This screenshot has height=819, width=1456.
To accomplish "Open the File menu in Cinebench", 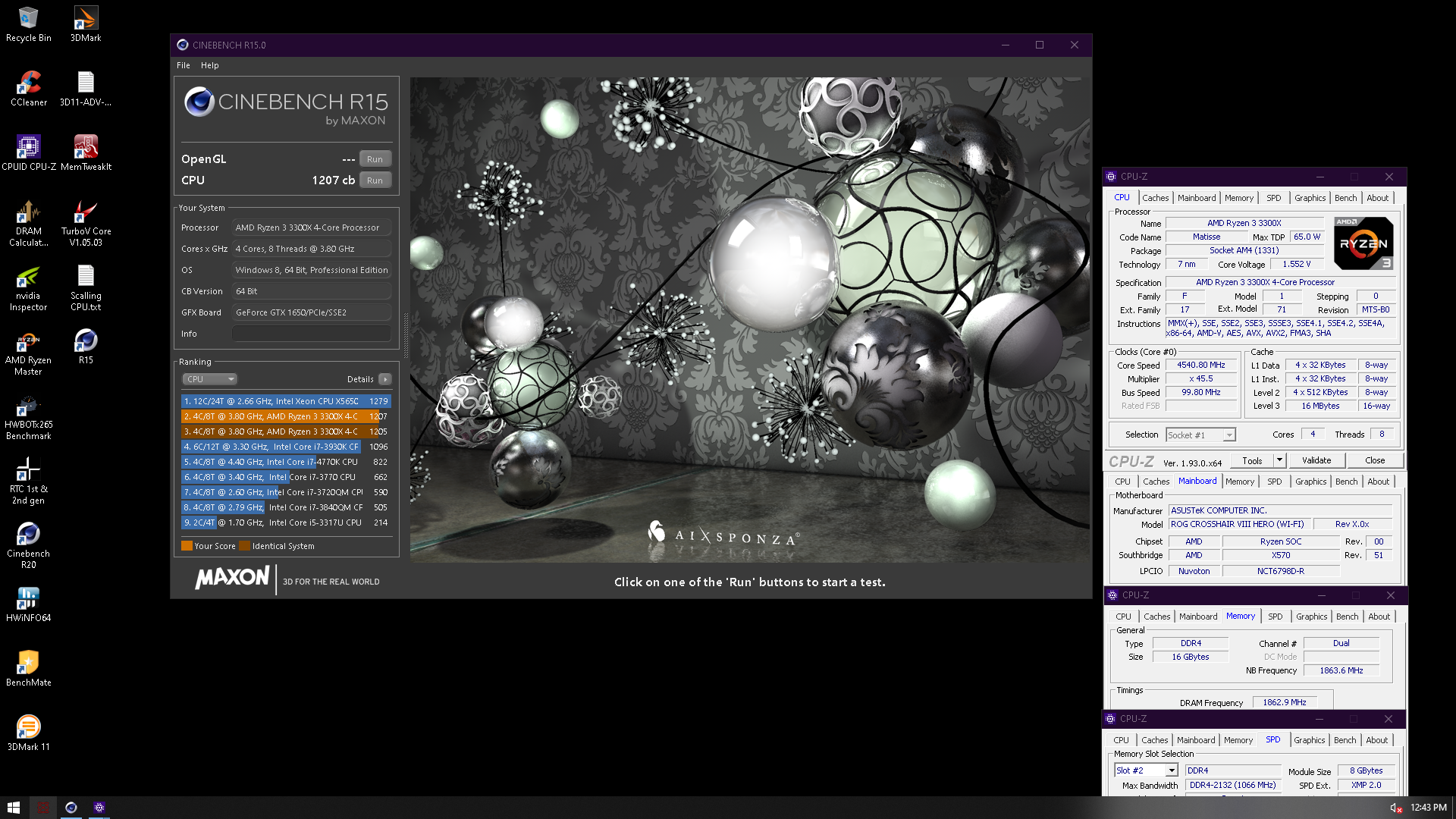I will (184, 65).
